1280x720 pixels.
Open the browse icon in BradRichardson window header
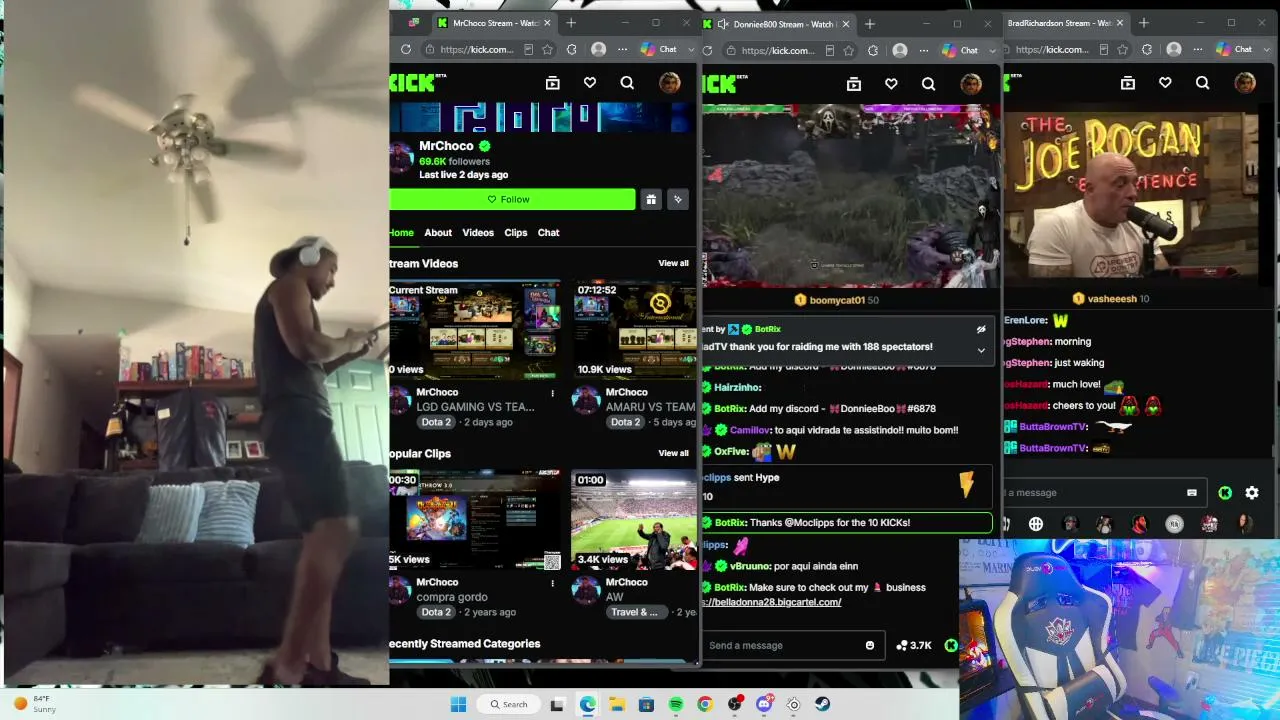[1127, 84]
